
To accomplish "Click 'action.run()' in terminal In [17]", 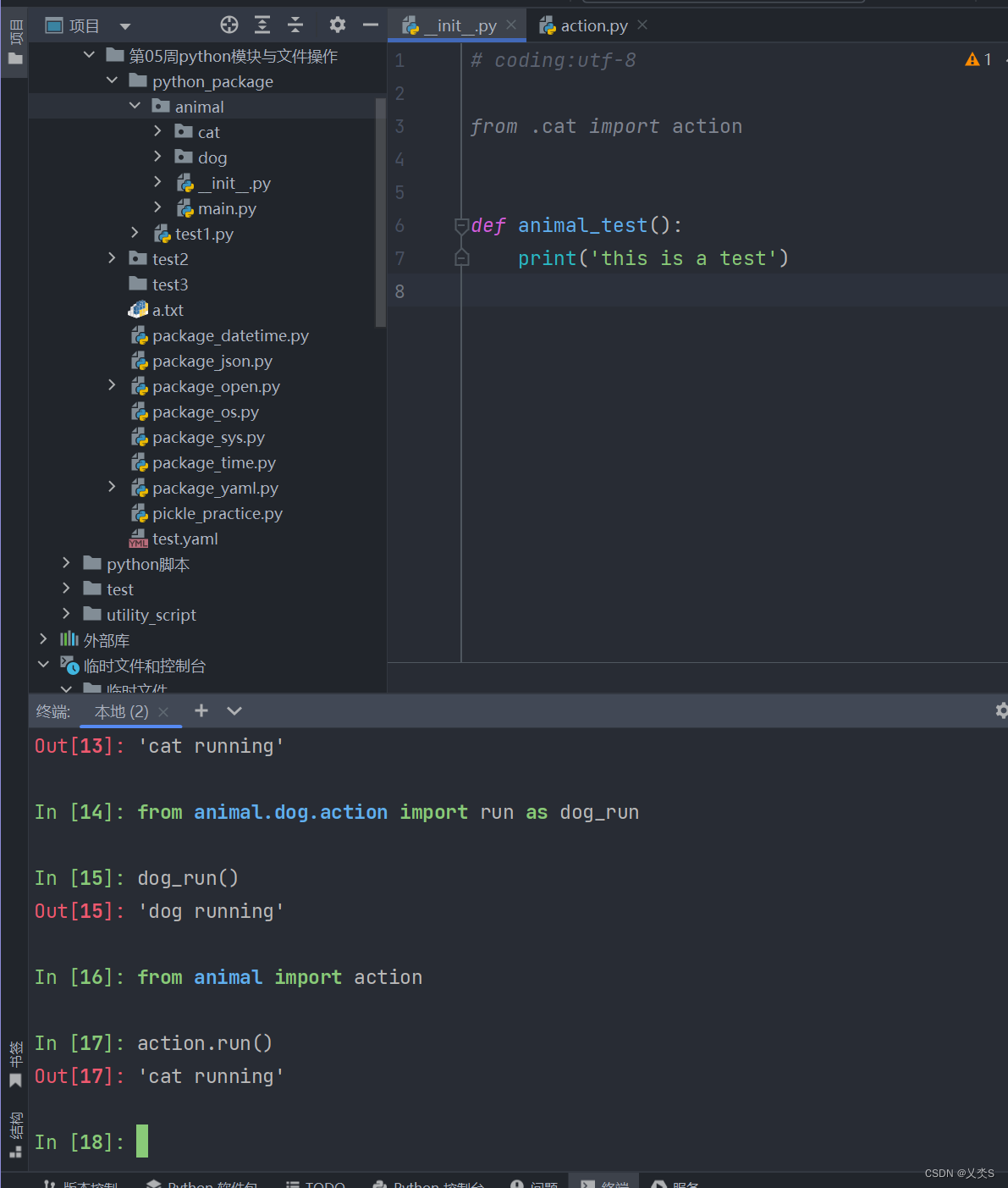I will [x=205, y=1043].
